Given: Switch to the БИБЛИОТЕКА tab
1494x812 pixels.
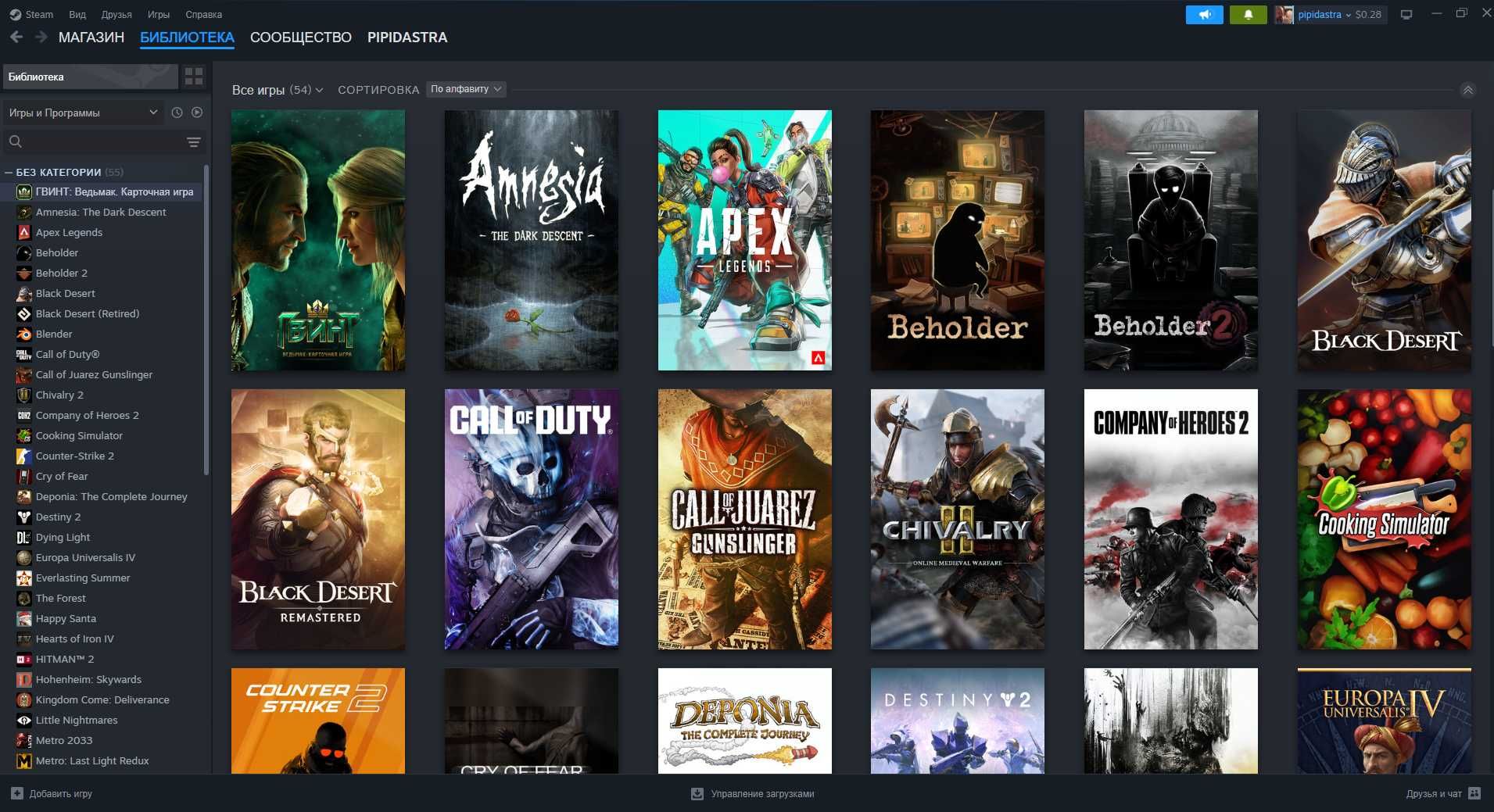Looking at the screenshot, I should tap(187, 38).
